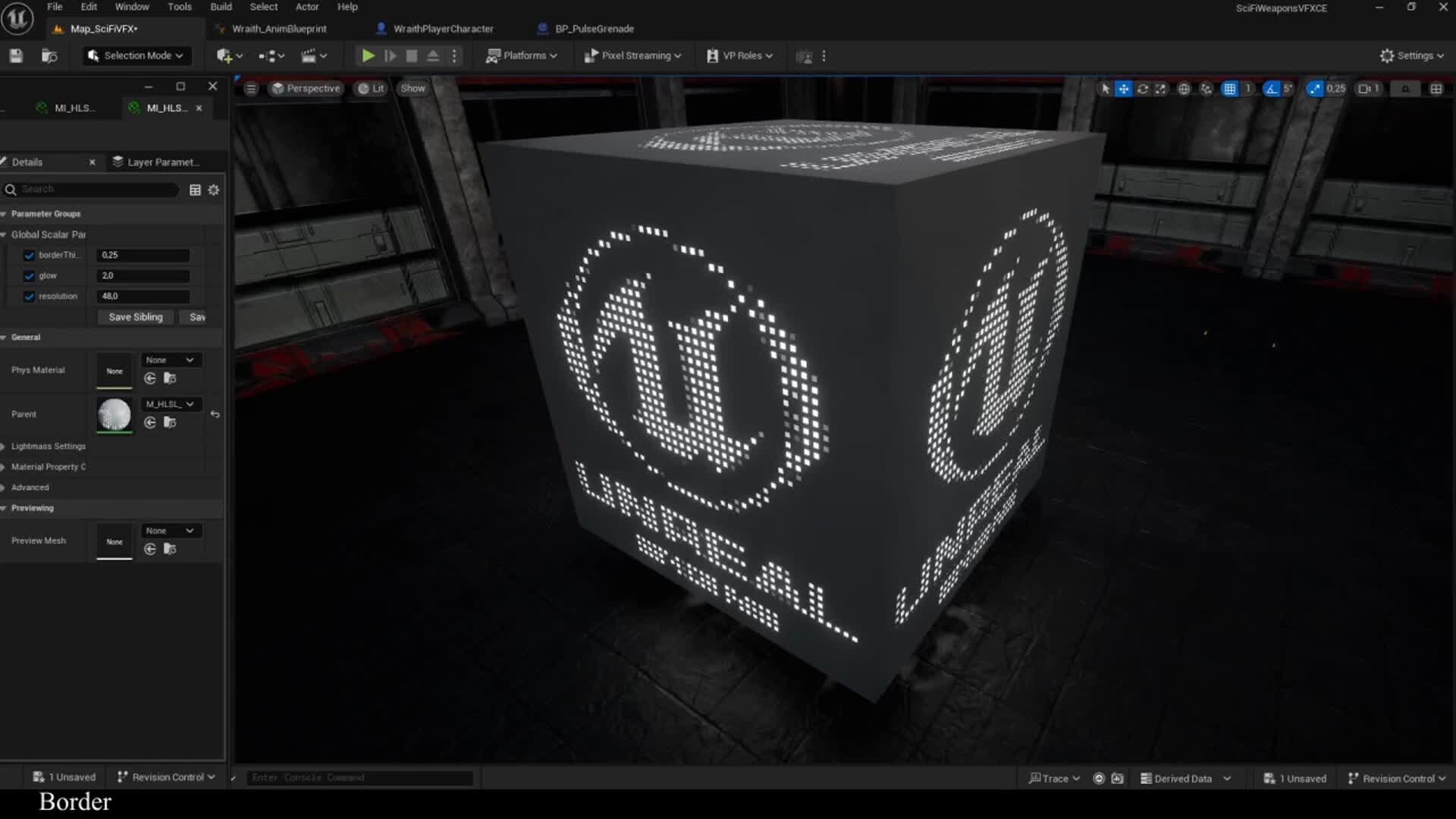The height and width of the screenshot is (819, 1456).
Task: Click the Parent material sphere thumbnail
Action: click(114, 415)
